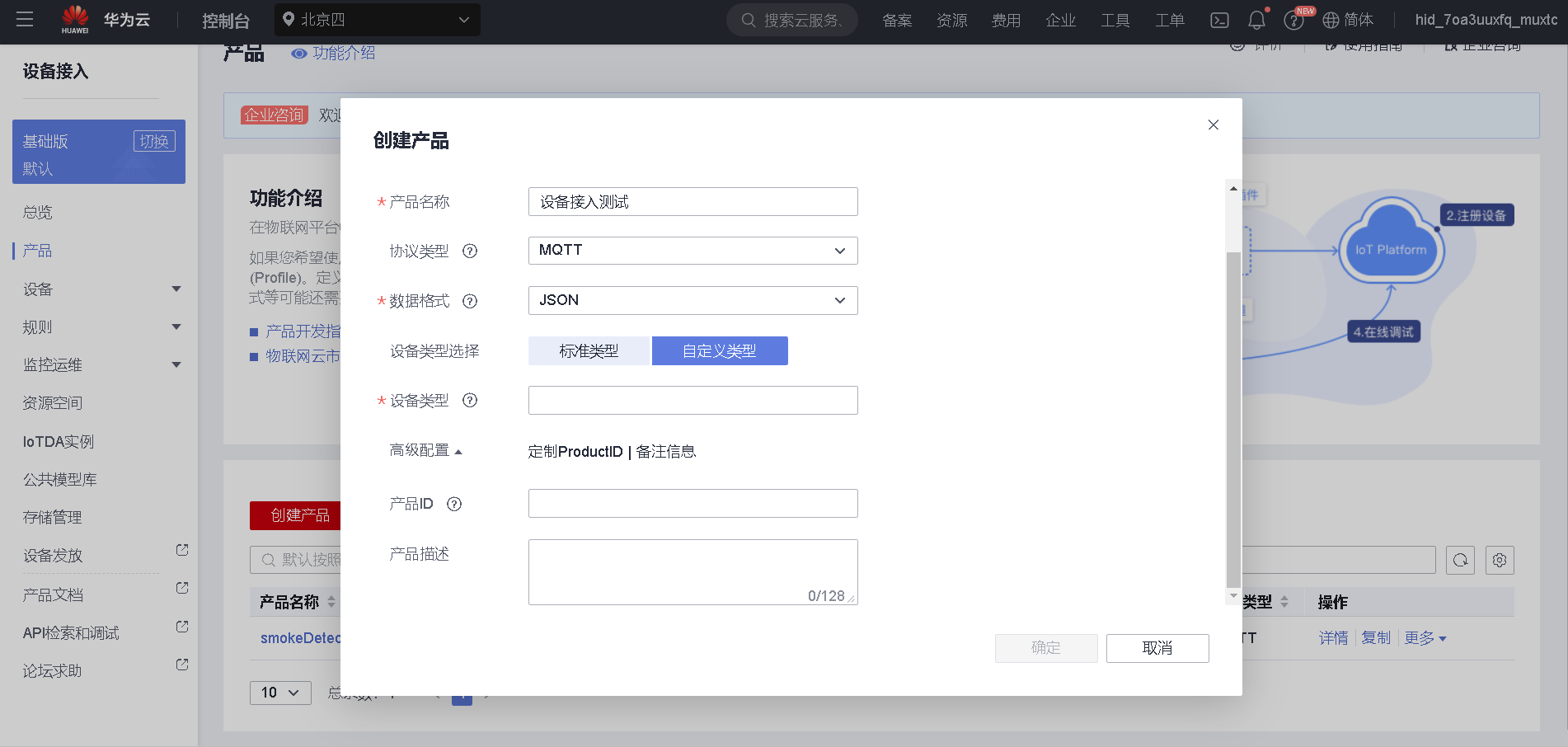The image size is (1568, 747).
Task: Expand the 监控运维 sidebar menu
Action: coord(176,364)
